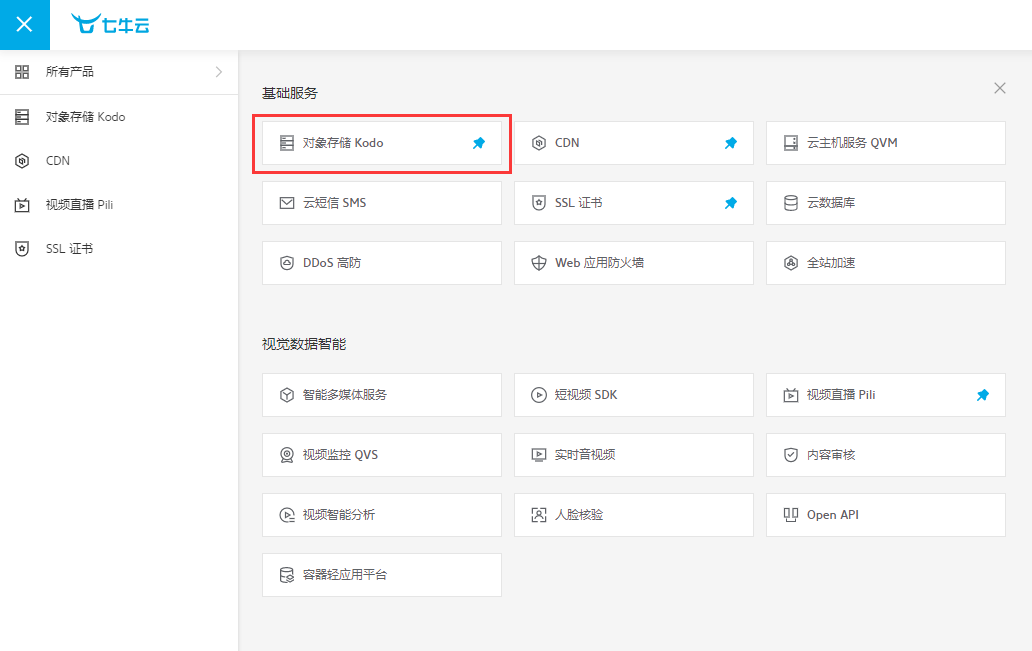Click the 对象存储 Kodo card storage icon
This screenshot has height=651, width=1032.
pyautogui.click(x=287, y=143)
